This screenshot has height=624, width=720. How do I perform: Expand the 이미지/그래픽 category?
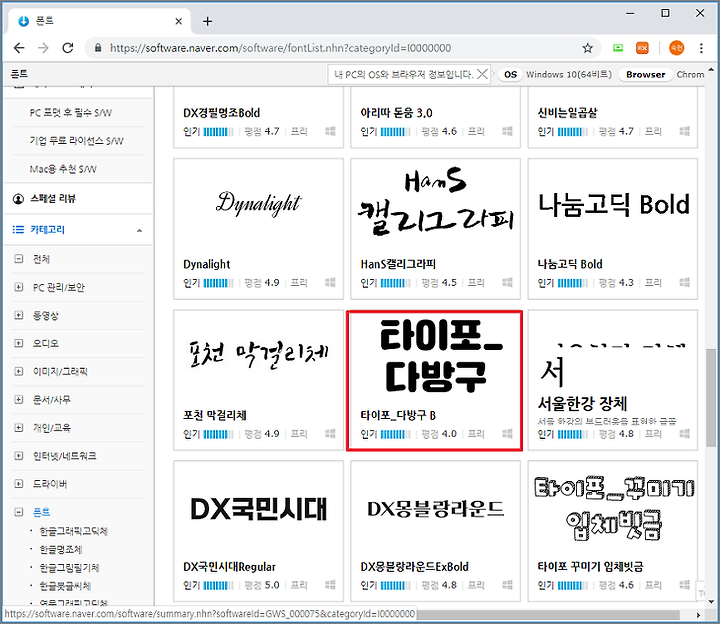pos(19,371)
